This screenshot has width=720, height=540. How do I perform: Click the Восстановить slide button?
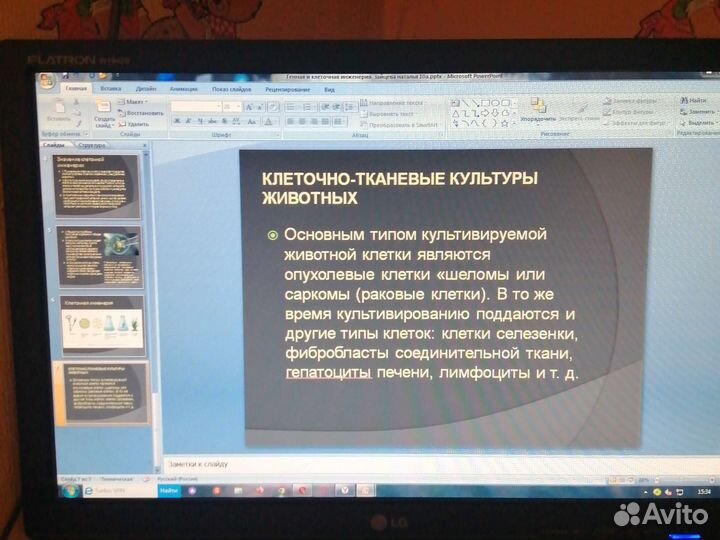[141, 113]
